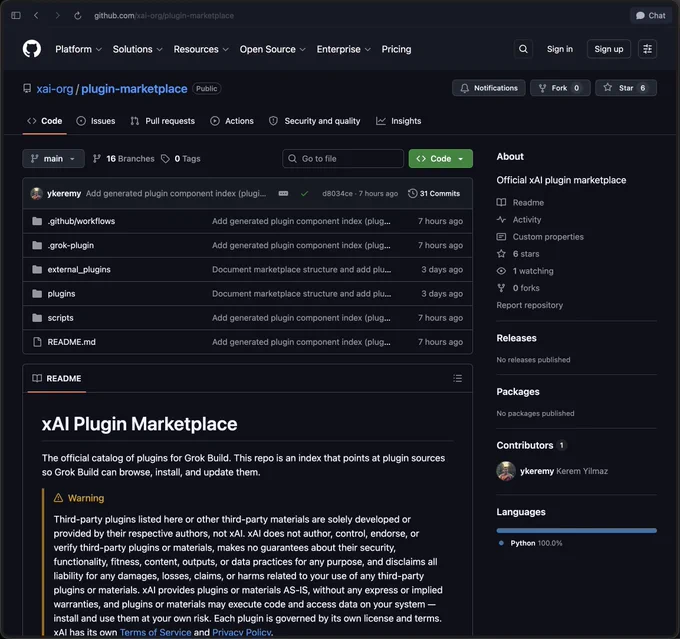Image resolution: width=680 pixels, height=639 pixels.
Task: Switch to the Pull requests tab
Action: [x=163, y=121]
